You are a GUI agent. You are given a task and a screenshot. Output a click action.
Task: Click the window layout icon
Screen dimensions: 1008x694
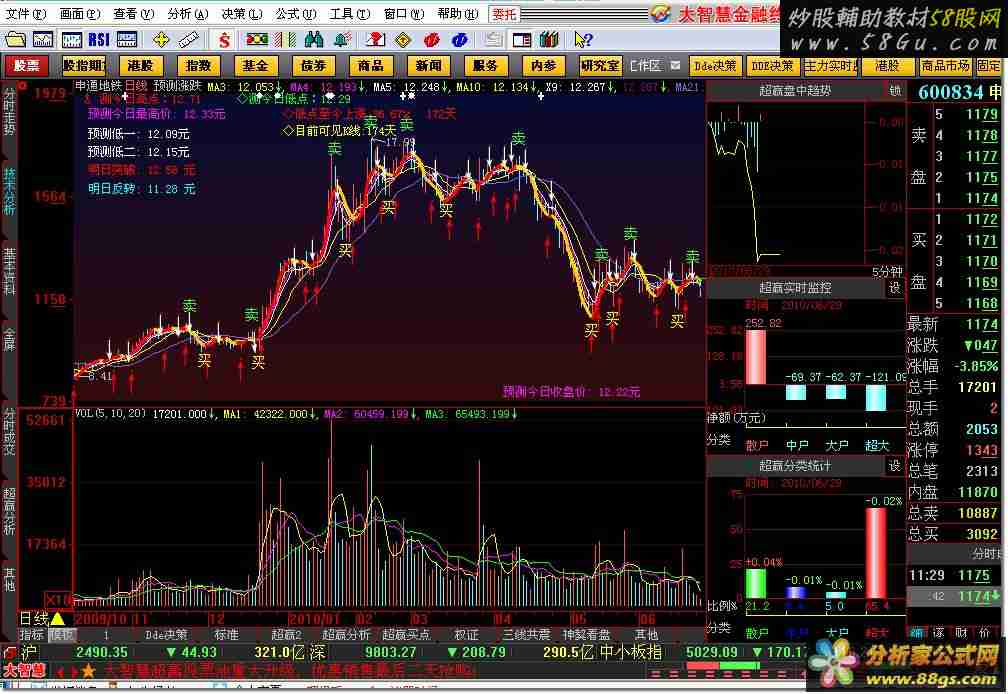[x=521, y=40]
